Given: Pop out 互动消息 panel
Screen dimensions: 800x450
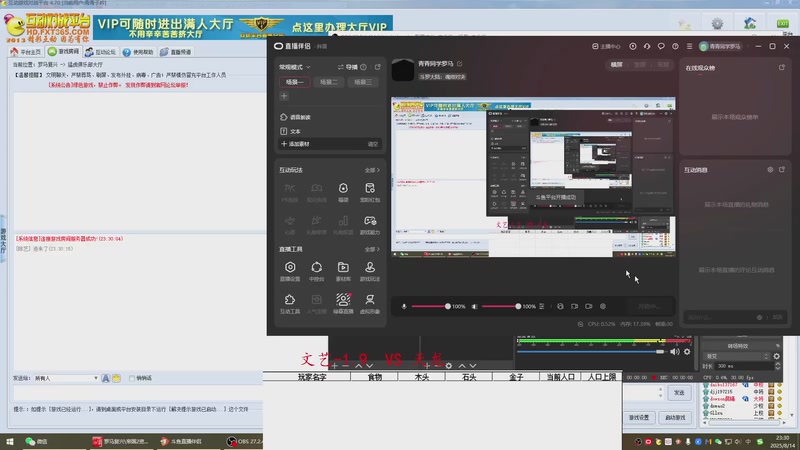Looking at the screenshot, I should tap(782, 170).
